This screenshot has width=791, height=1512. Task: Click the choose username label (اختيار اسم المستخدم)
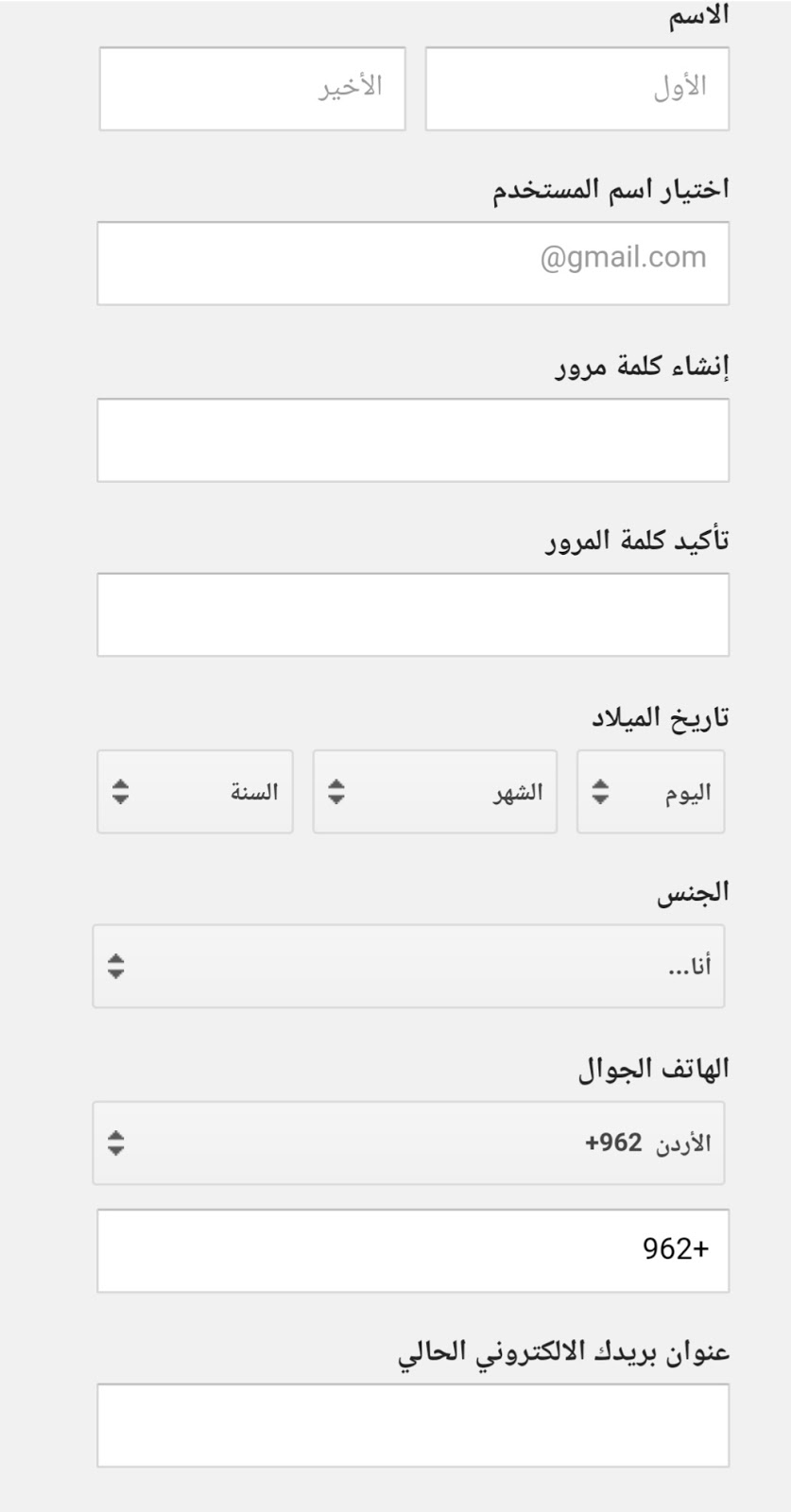pos(610,189)
